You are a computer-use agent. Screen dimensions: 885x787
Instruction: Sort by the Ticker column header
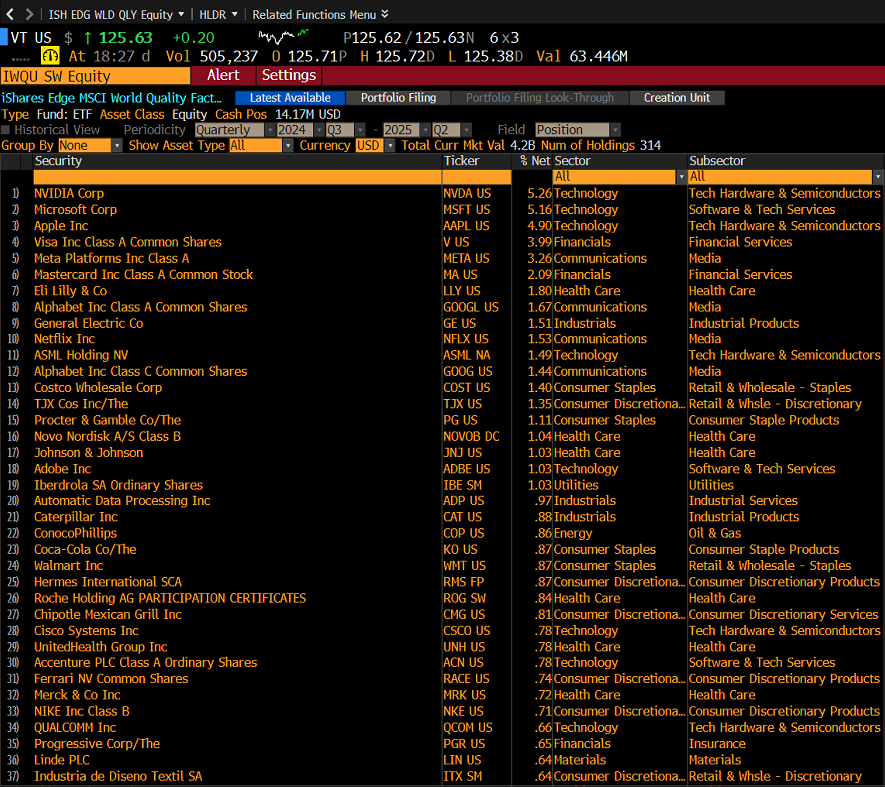[461, 161]
